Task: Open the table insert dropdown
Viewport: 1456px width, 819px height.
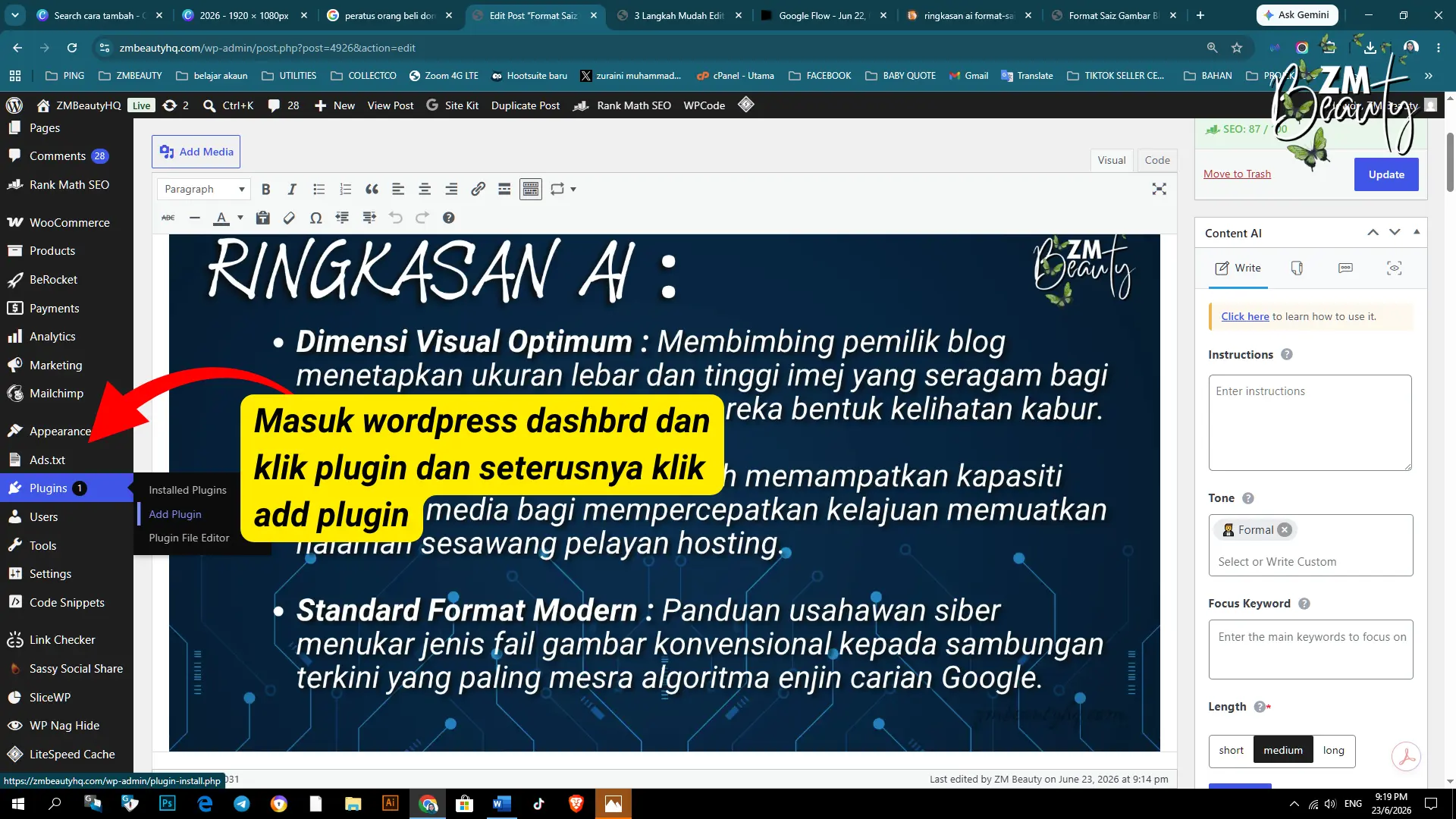Action: [x=563, y=190]
